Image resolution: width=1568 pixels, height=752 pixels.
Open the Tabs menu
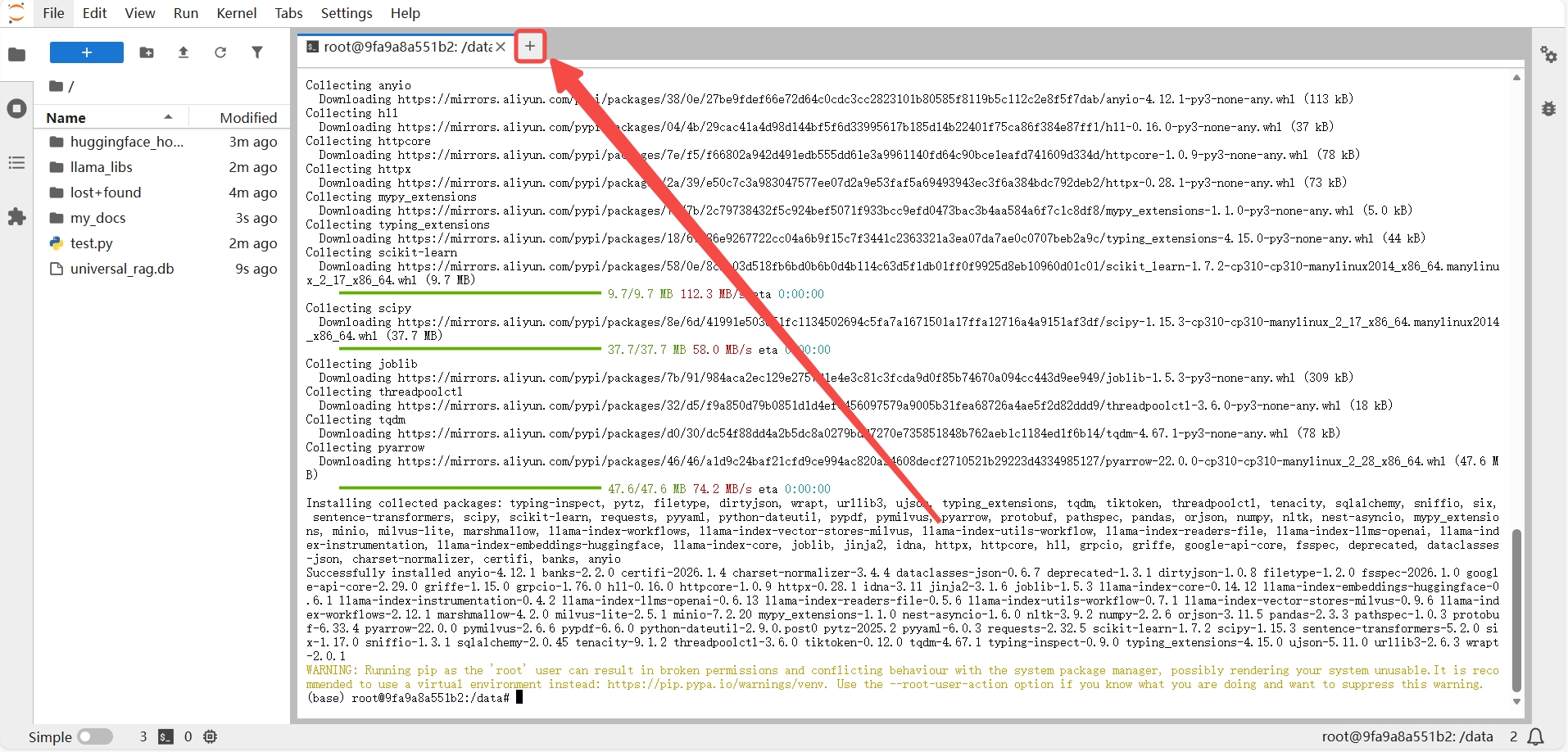[x=288, y=13]
